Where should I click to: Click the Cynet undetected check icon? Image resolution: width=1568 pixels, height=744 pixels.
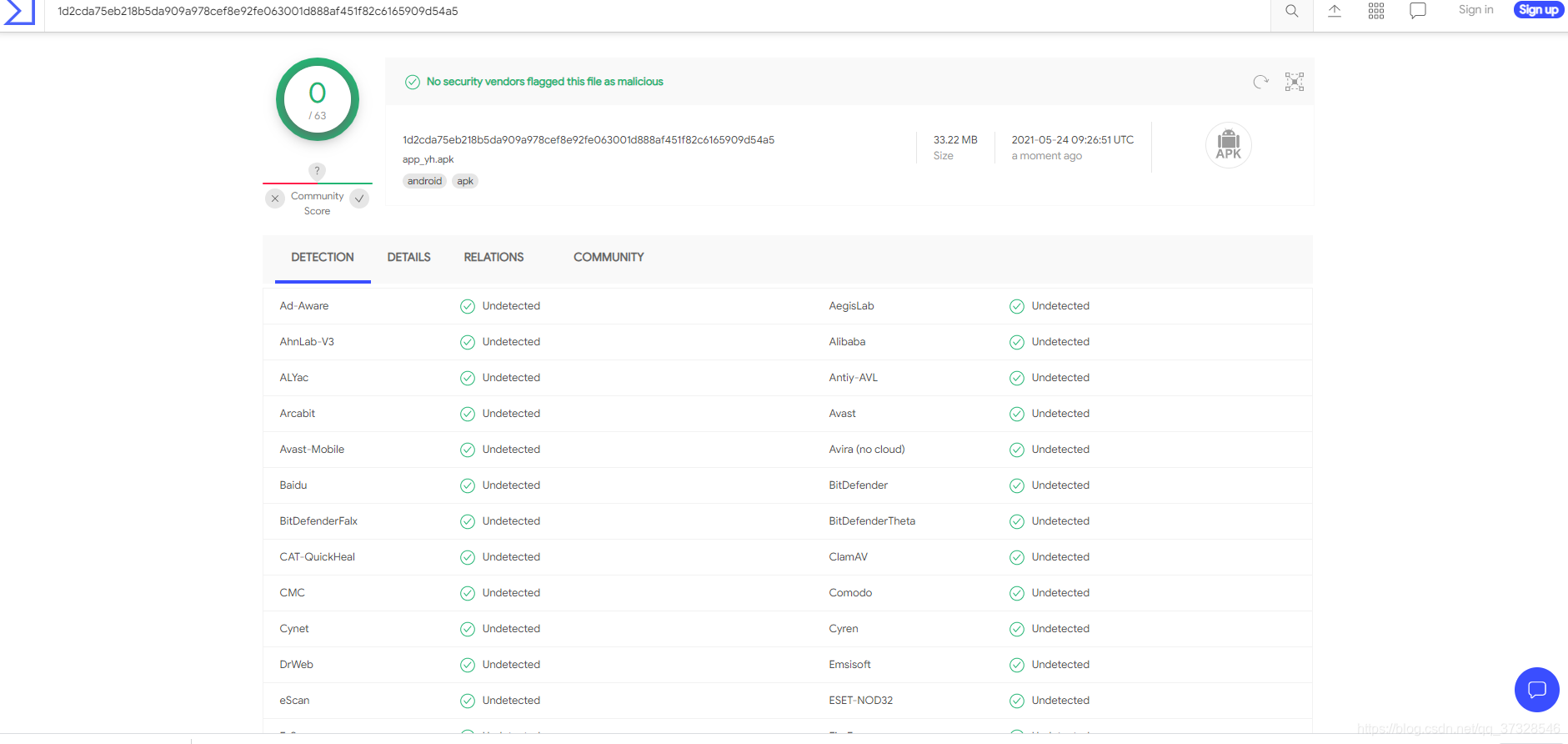468,629
